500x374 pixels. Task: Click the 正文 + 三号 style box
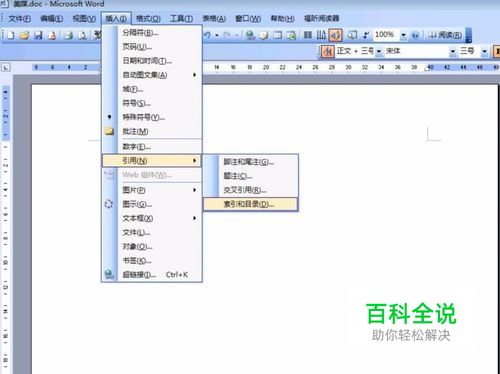[355, 51]
